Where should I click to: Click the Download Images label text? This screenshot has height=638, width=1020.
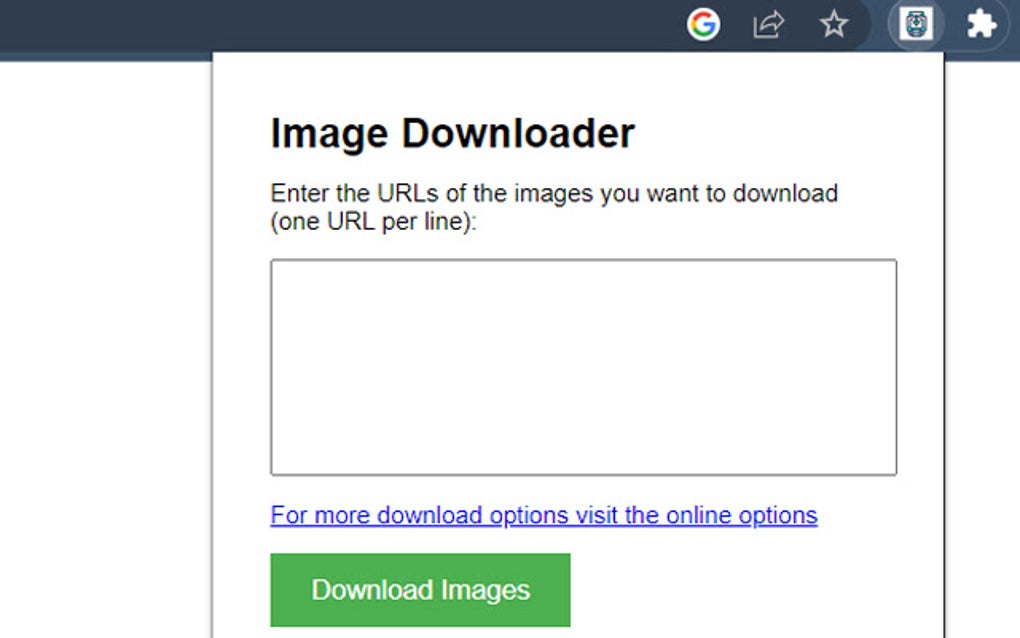(x=419, y=589)
